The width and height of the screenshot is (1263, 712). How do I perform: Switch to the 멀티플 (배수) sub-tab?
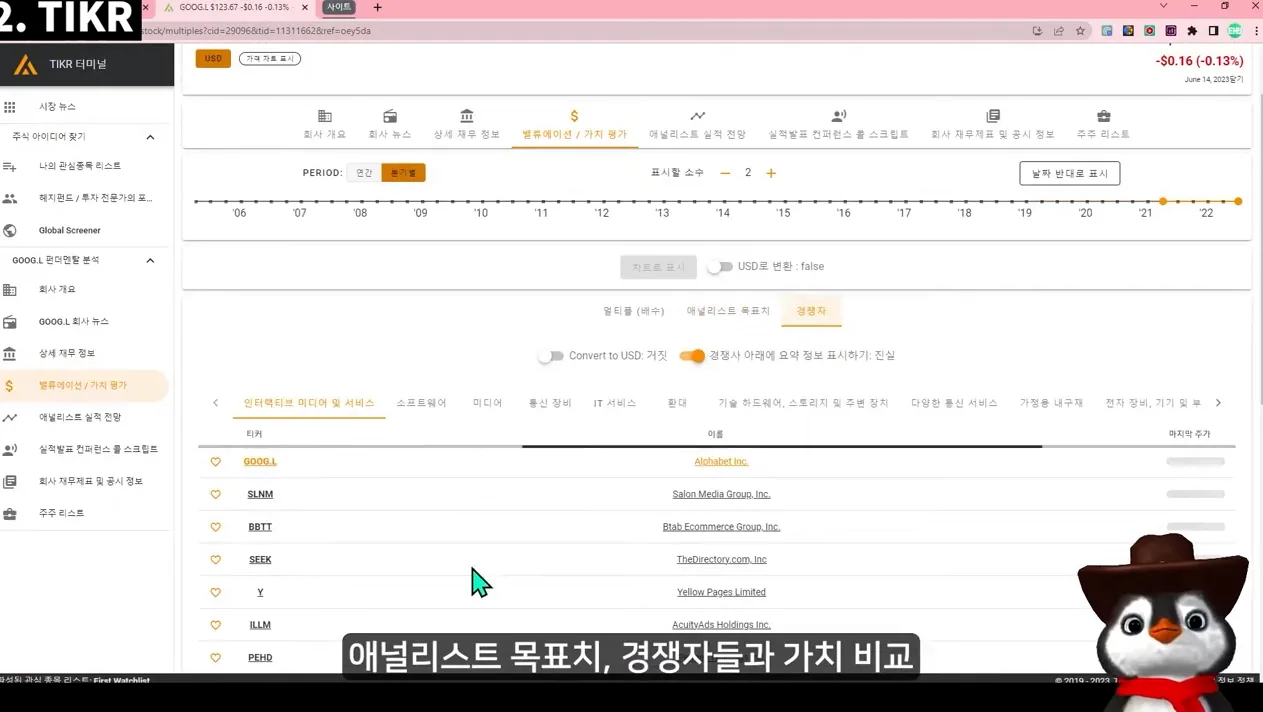click(634, 311)
